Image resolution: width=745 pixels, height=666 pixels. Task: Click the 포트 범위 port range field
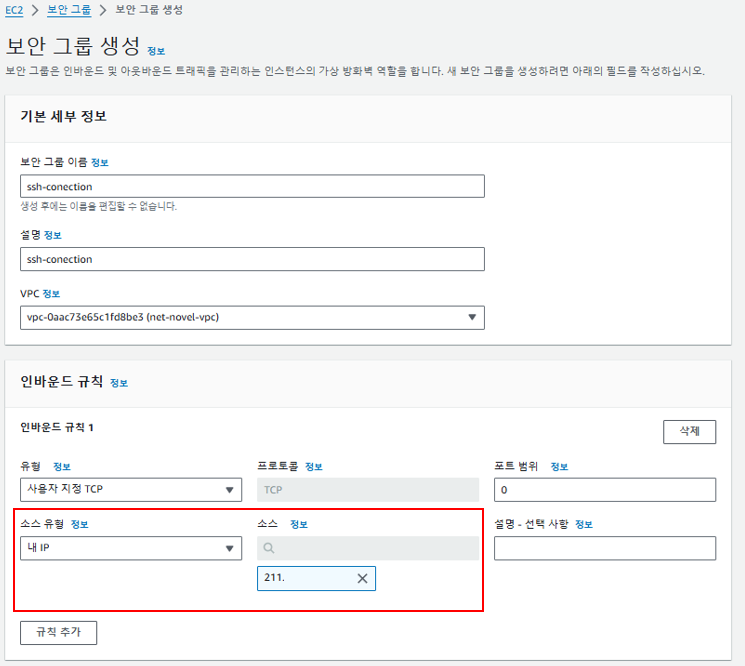pyautogui.click(x=605, y=489)
